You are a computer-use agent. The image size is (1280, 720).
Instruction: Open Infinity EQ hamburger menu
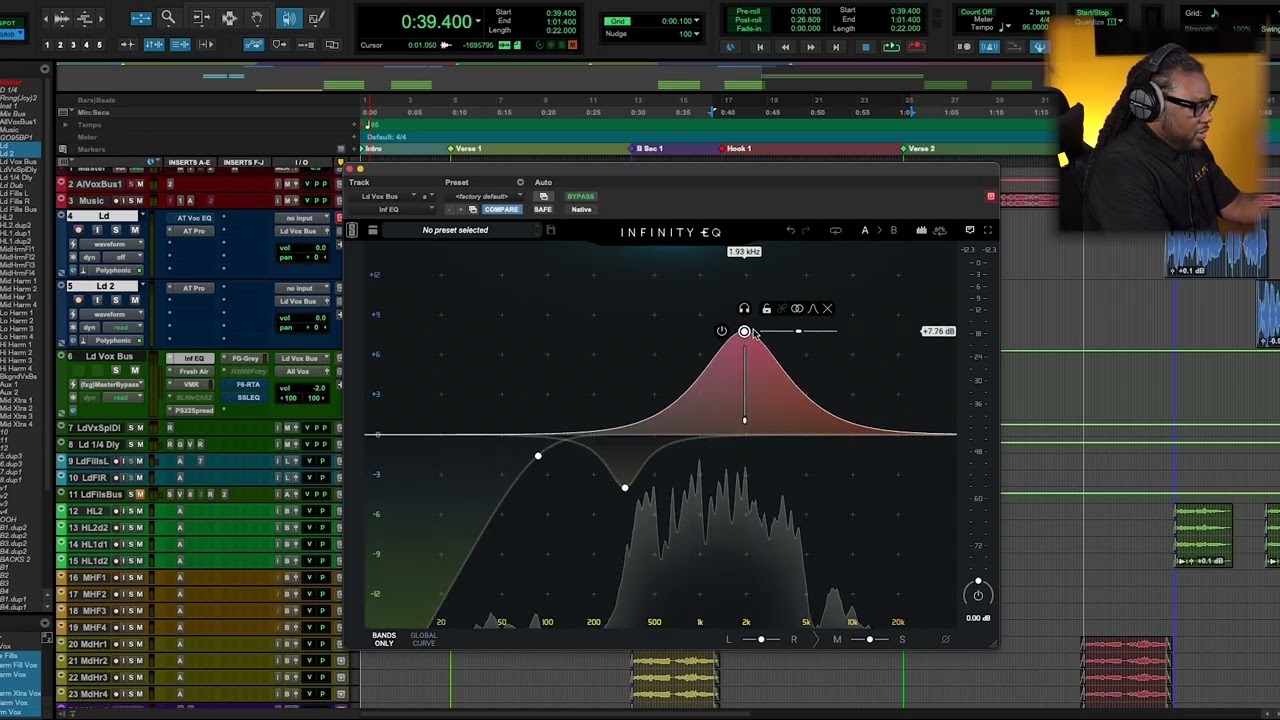(373, 231)
